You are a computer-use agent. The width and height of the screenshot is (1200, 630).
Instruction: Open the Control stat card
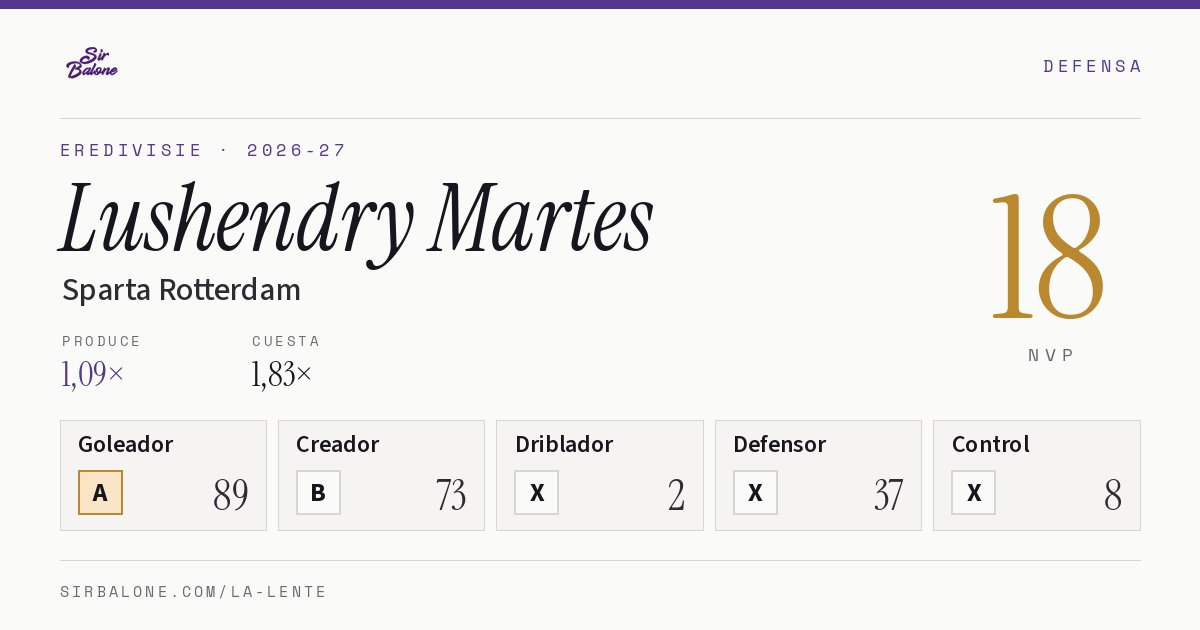click(1036, 475)
